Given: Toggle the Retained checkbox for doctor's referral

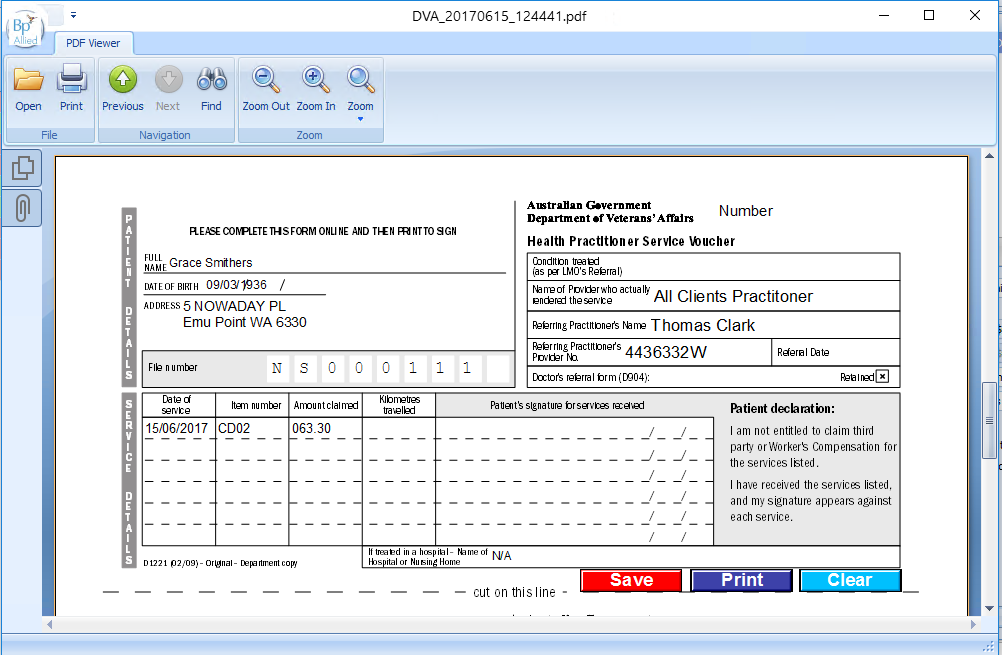Looking at the screenshot, I should (x=883, y=376).
